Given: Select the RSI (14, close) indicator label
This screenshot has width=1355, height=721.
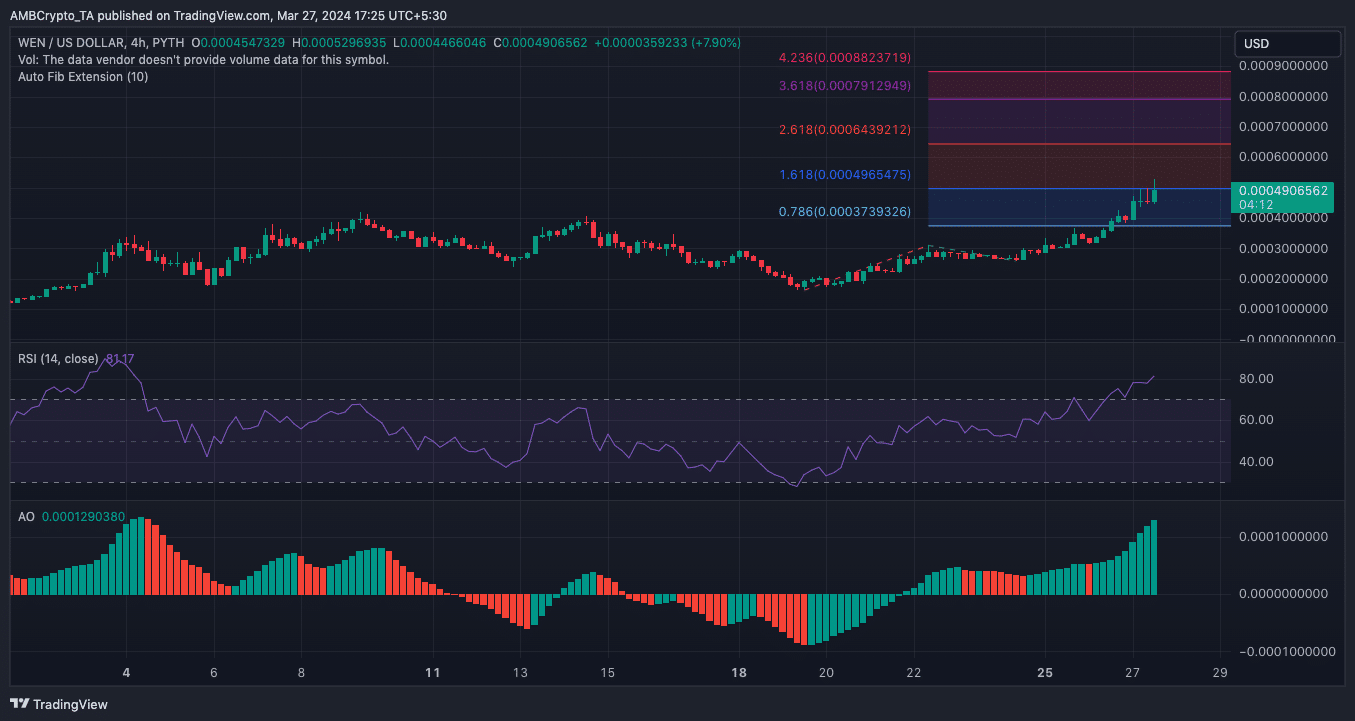Looking at the screenshot, I should click(58, 358).
